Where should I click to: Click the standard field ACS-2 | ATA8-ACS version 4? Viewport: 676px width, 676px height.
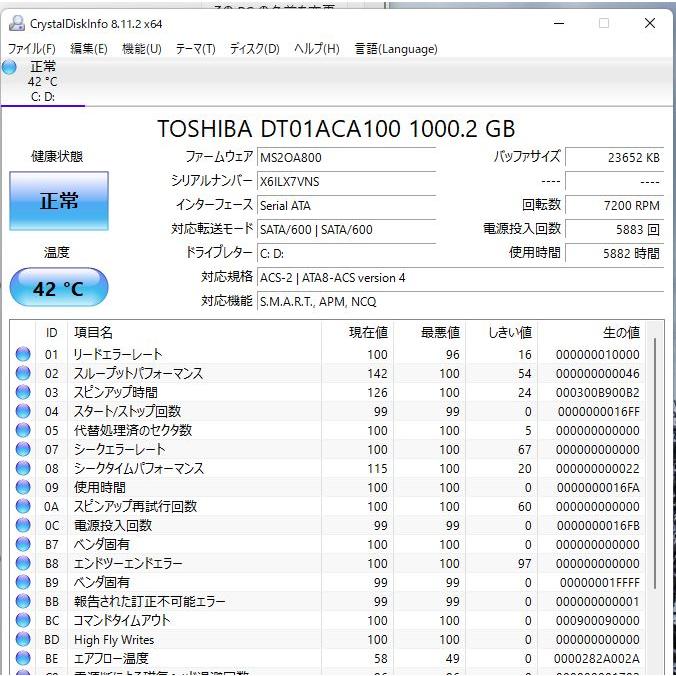tap(460, 278)
